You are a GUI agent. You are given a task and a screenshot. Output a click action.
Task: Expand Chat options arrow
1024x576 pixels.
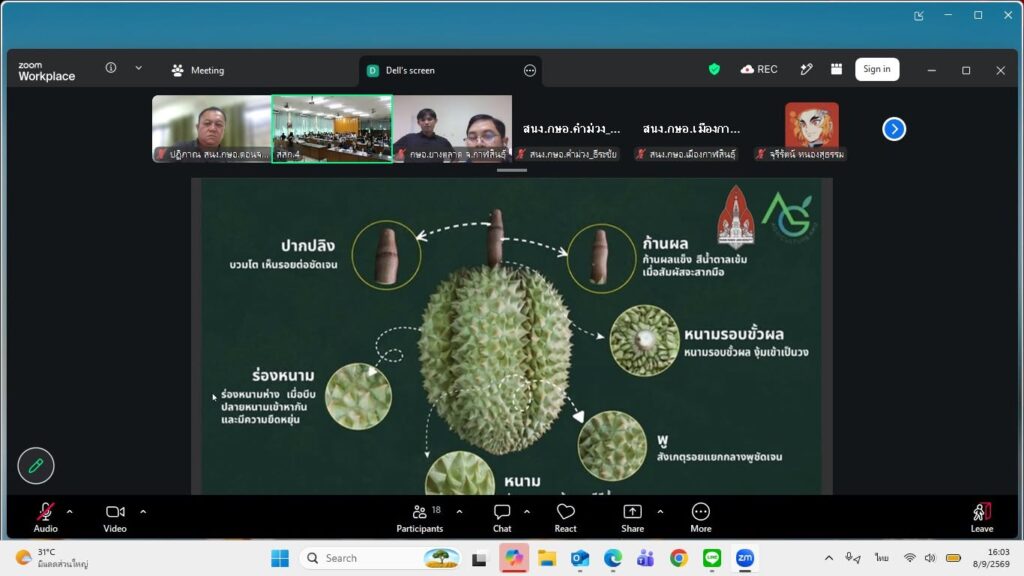527,512
